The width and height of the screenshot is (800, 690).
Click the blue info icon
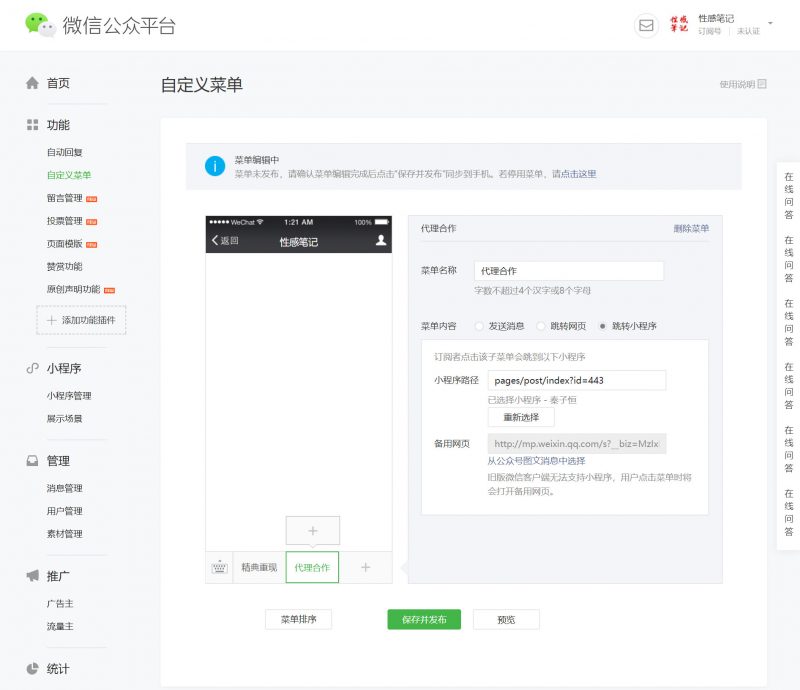pyautogui.click(x=215, y=166)
